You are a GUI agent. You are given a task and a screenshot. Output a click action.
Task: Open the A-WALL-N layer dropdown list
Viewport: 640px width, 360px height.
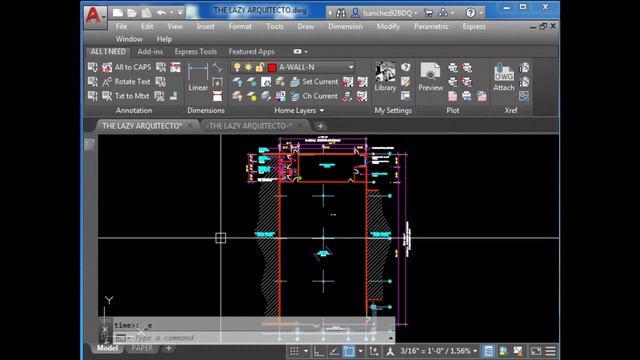(x=351, y=67)
